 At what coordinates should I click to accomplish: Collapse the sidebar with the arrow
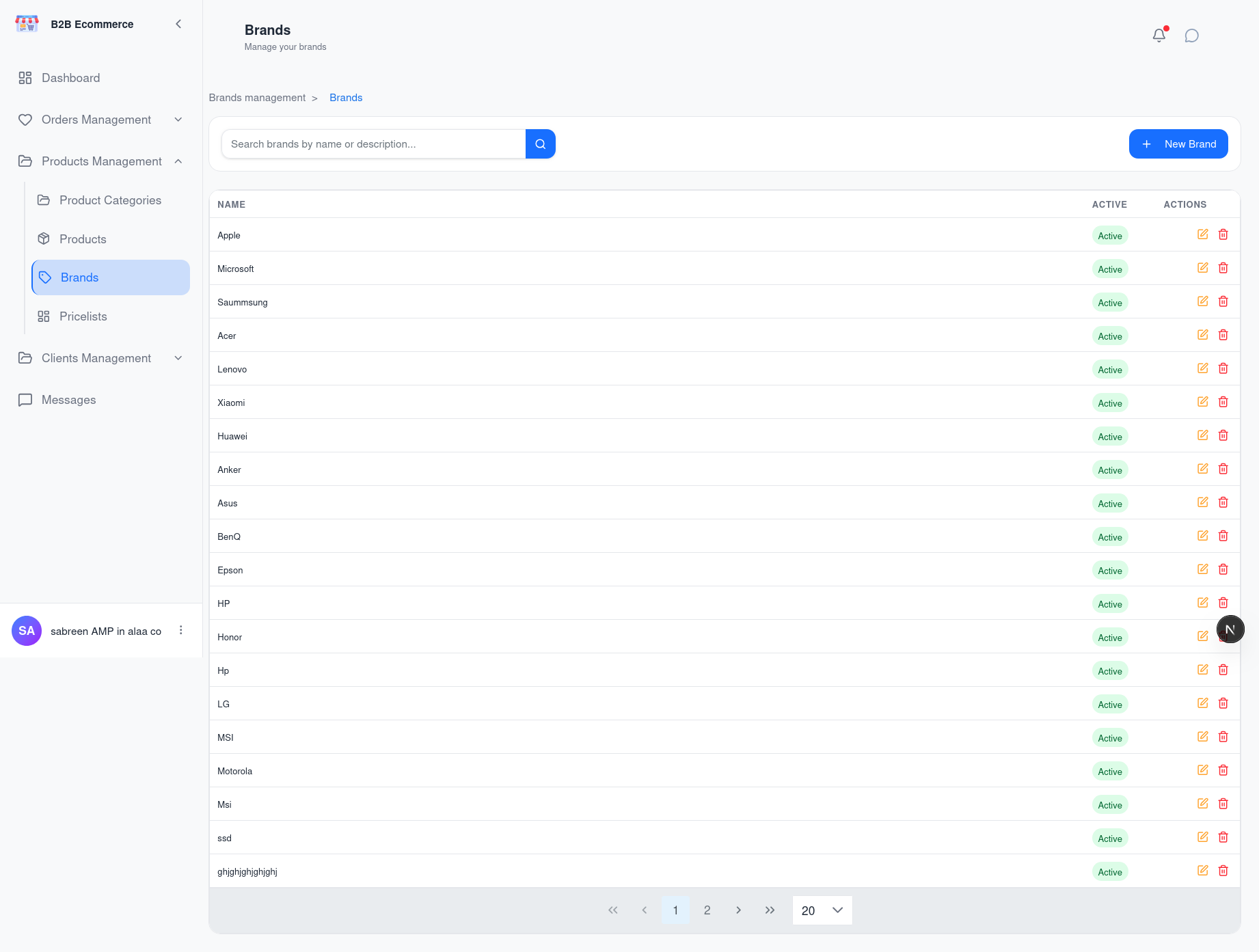coord(178,24)
